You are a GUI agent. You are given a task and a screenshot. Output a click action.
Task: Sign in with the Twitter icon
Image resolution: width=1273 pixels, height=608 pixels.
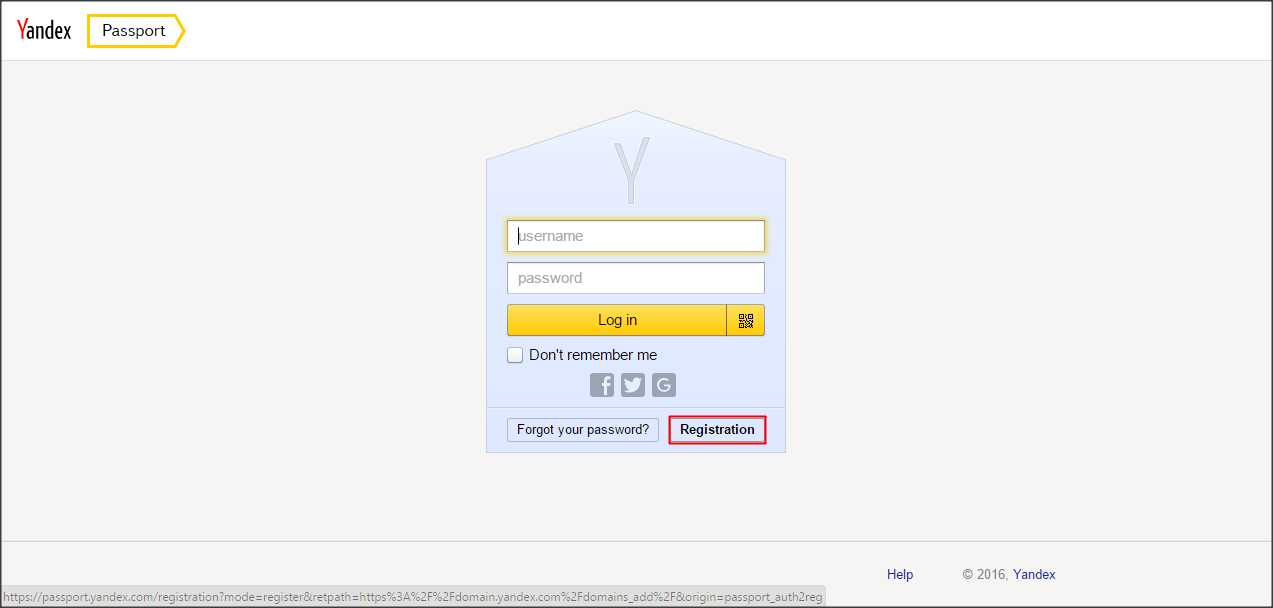[x=633, y=385]
